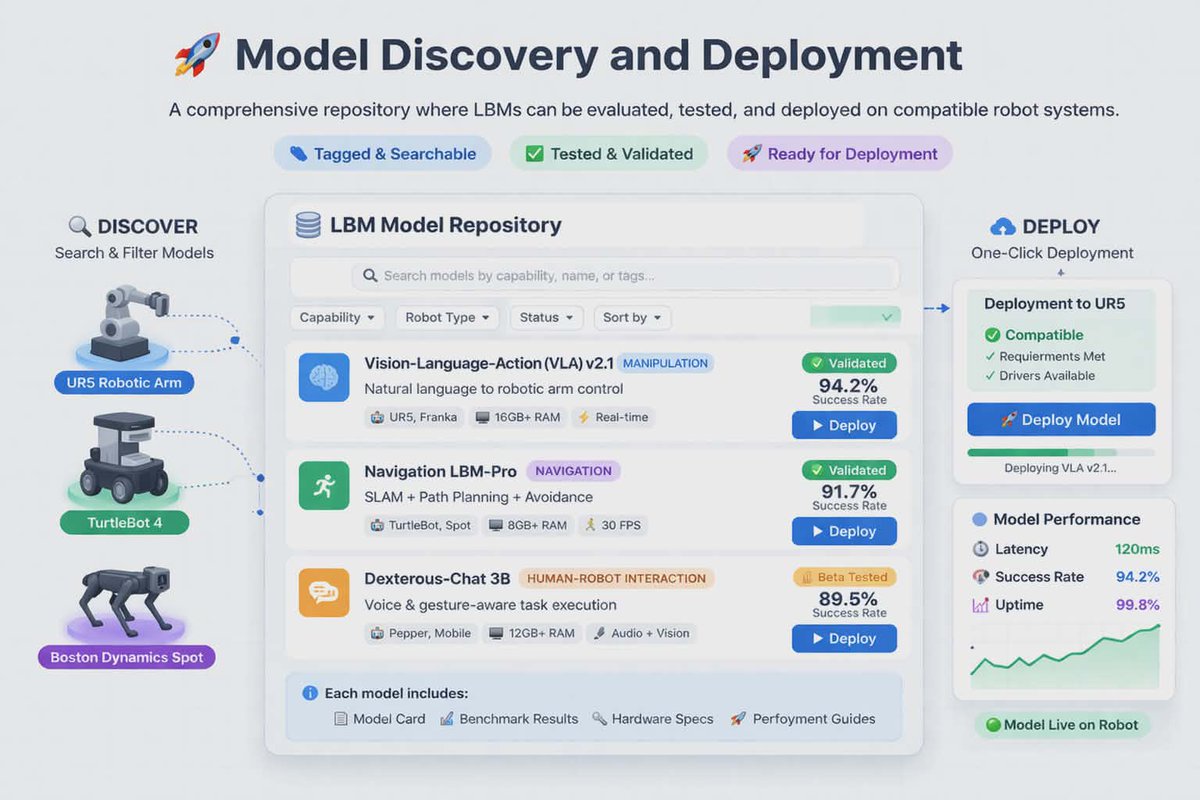Click the monitor icon beside 16GB+ RAM

(x=482, y=418)
